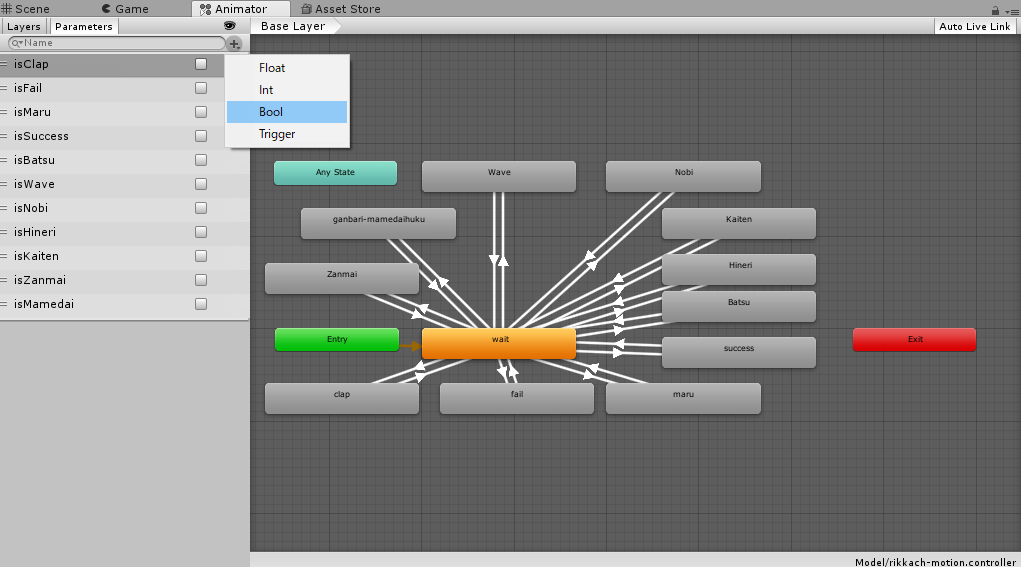1021x567 pixels.
Task: Open the Animator window options menu
Action: point(1011,10)
